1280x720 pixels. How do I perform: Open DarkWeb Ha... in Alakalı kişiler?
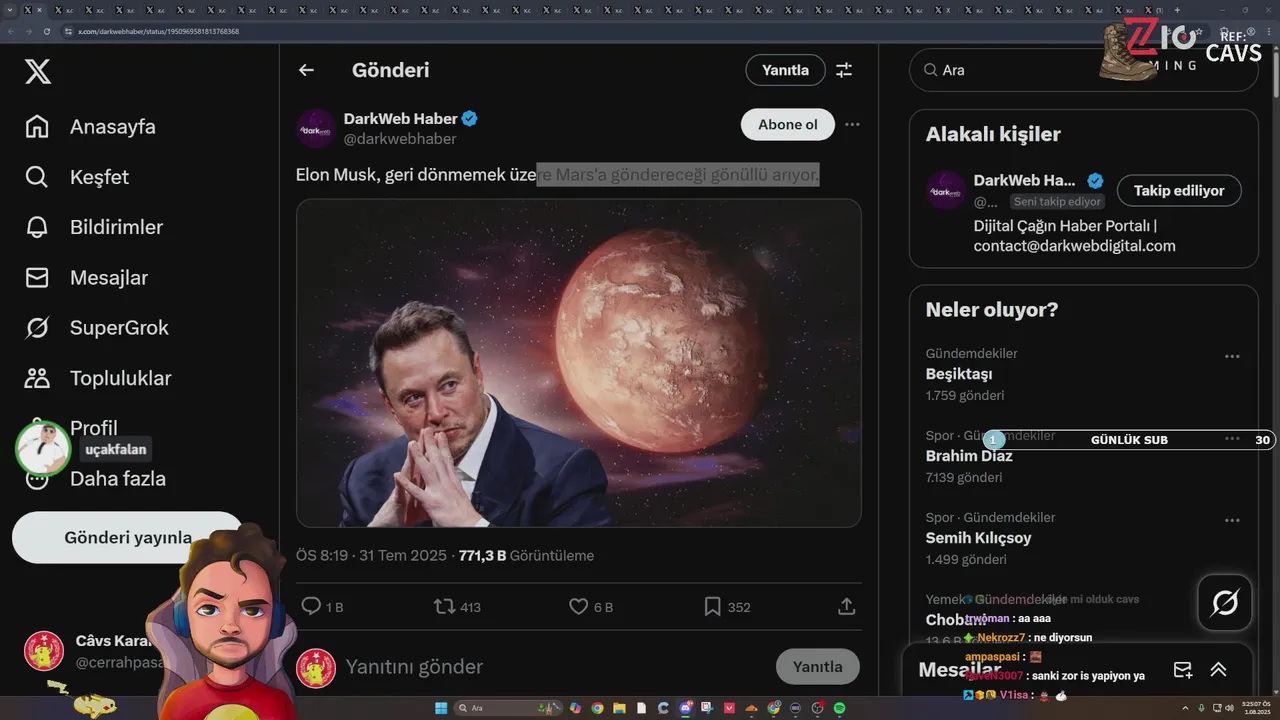[x=1024, y=181]
